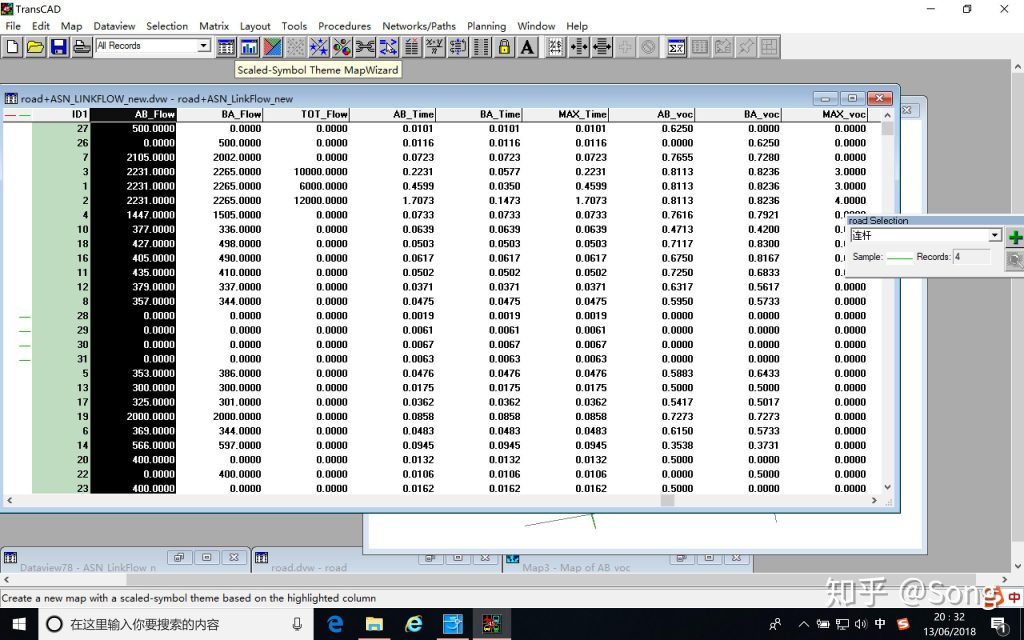Open Microsoft Edge from taskbar
Image resolution: width=1024 pixels, height=640 pixels.
(335, 624)
